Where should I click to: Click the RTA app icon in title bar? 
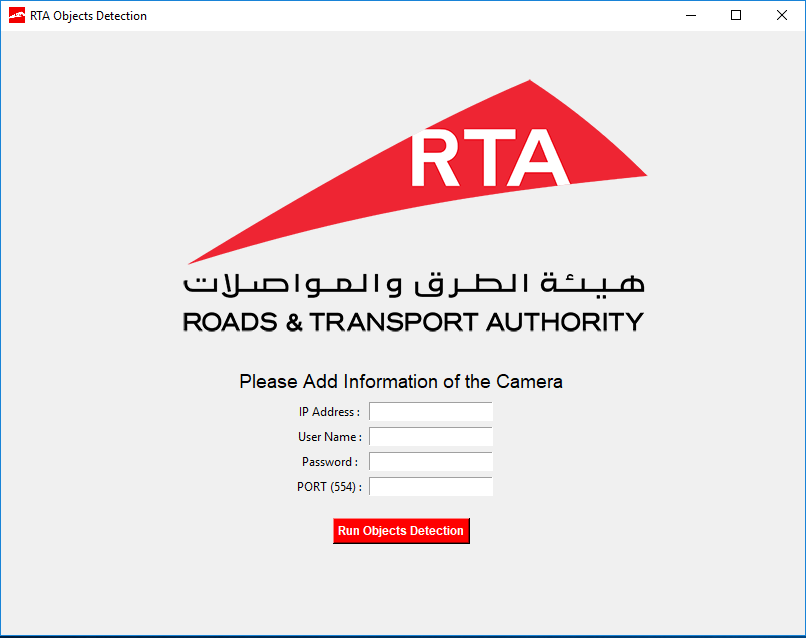pyautogui.click(x=17, y=16)
